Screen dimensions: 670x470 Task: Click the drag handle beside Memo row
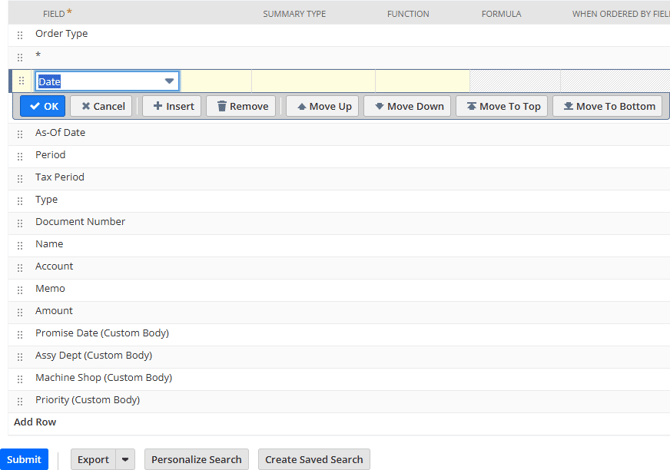(20, 289)
